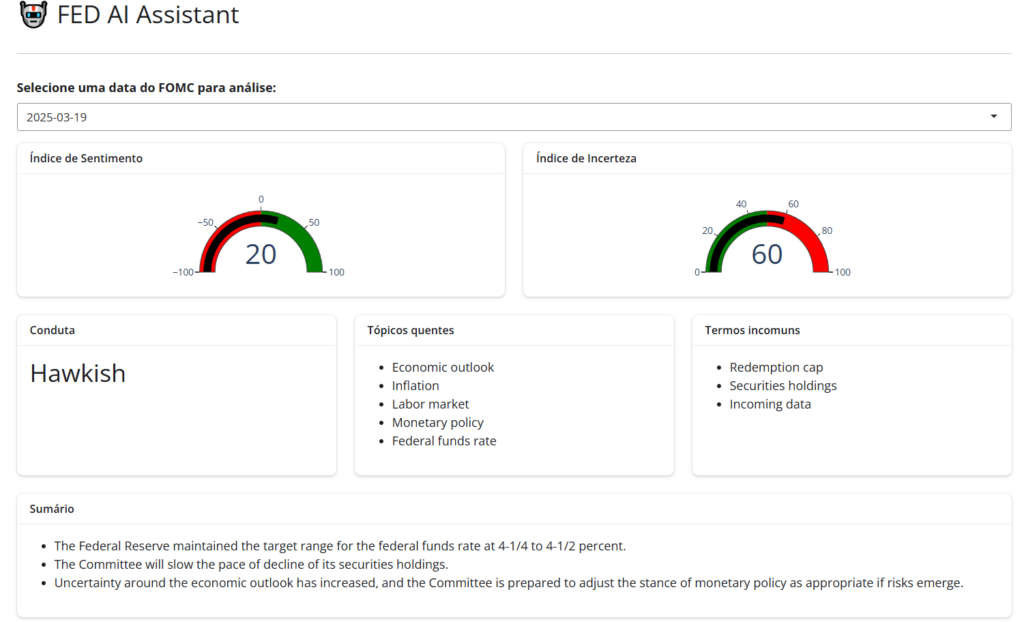Click 'Labor market' topic

[x=430, y=404]
